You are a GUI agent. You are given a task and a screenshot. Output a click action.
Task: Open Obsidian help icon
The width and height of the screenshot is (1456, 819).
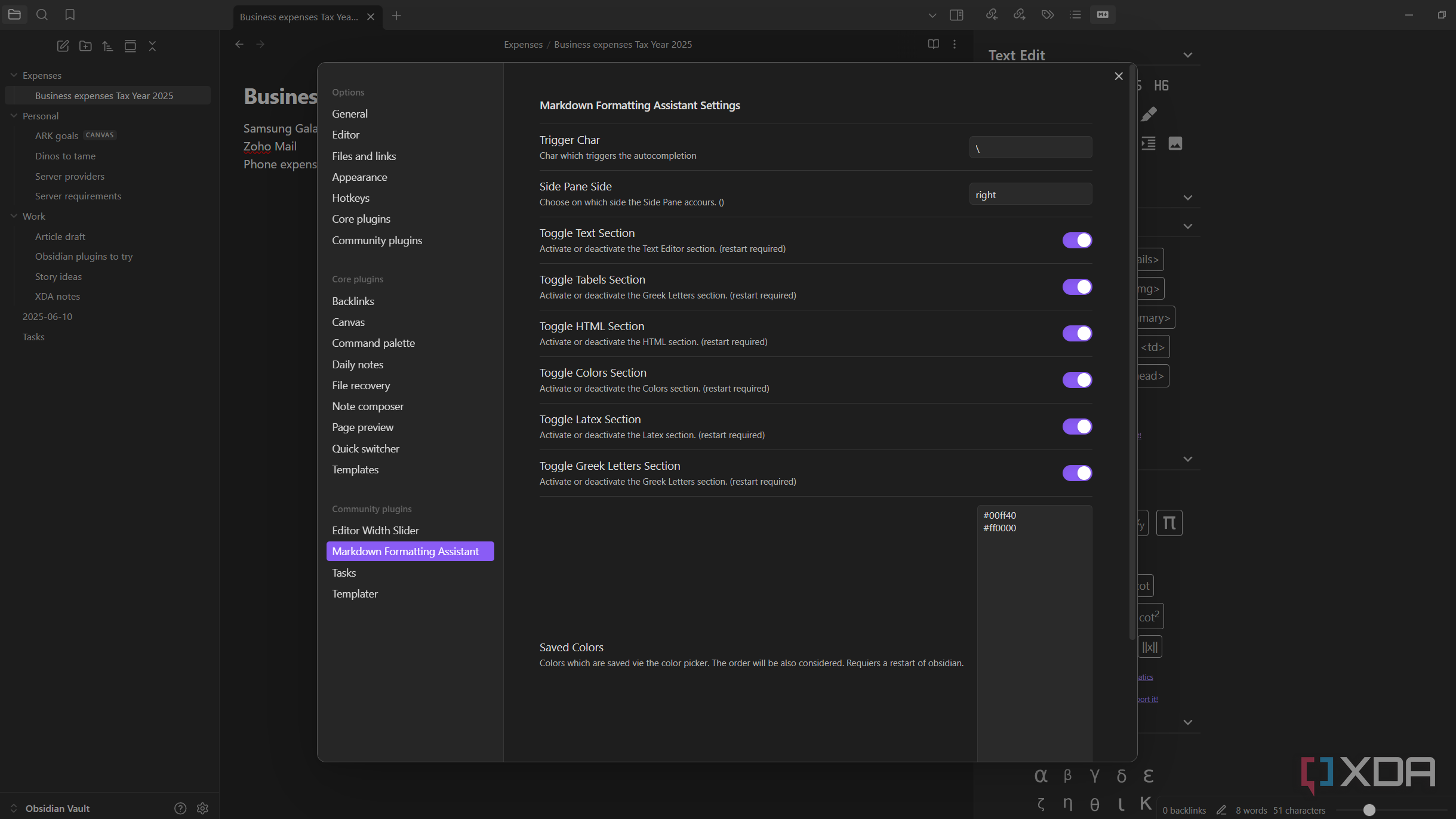180,808
